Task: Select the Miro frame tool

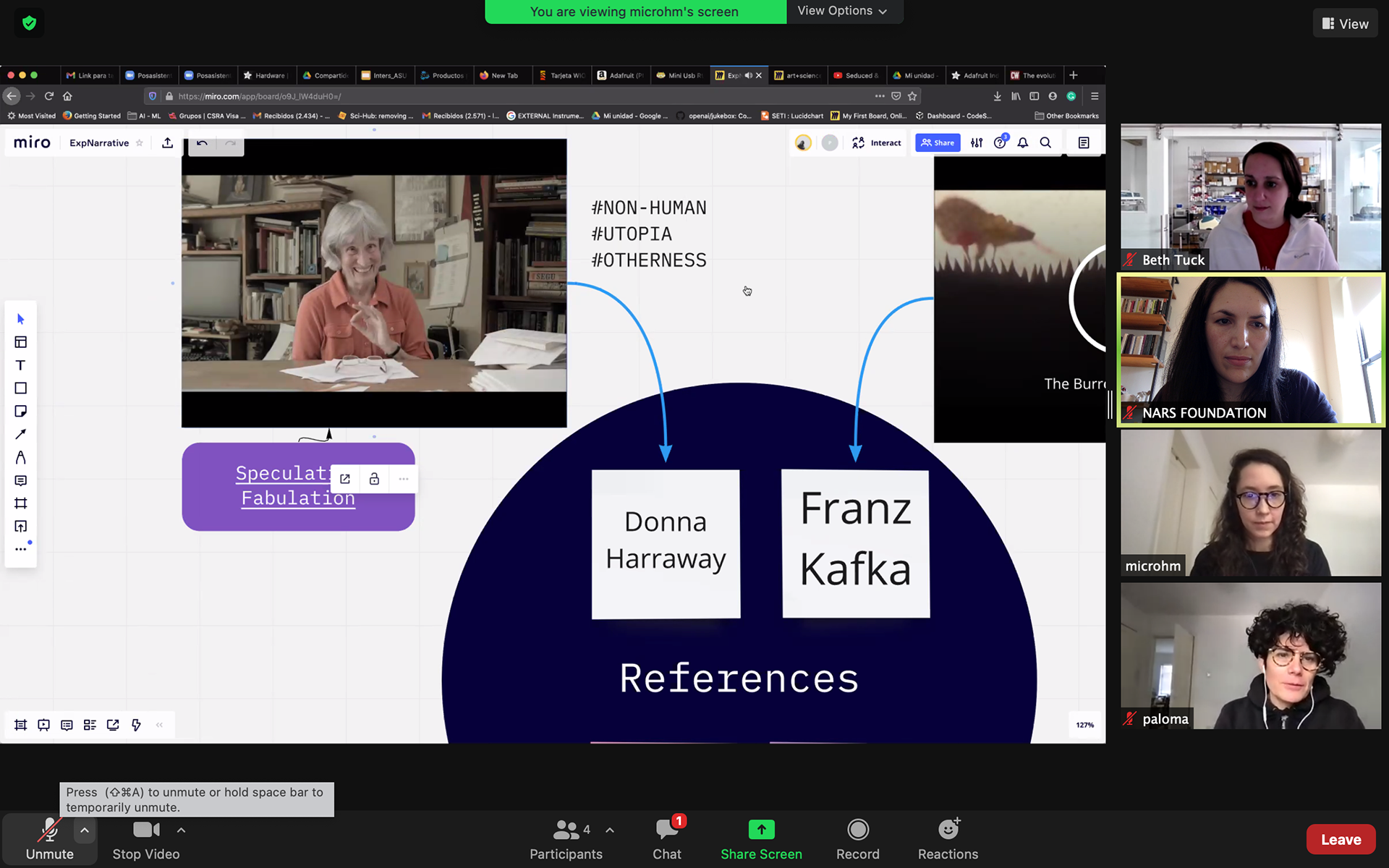Action: coord(20,503)
